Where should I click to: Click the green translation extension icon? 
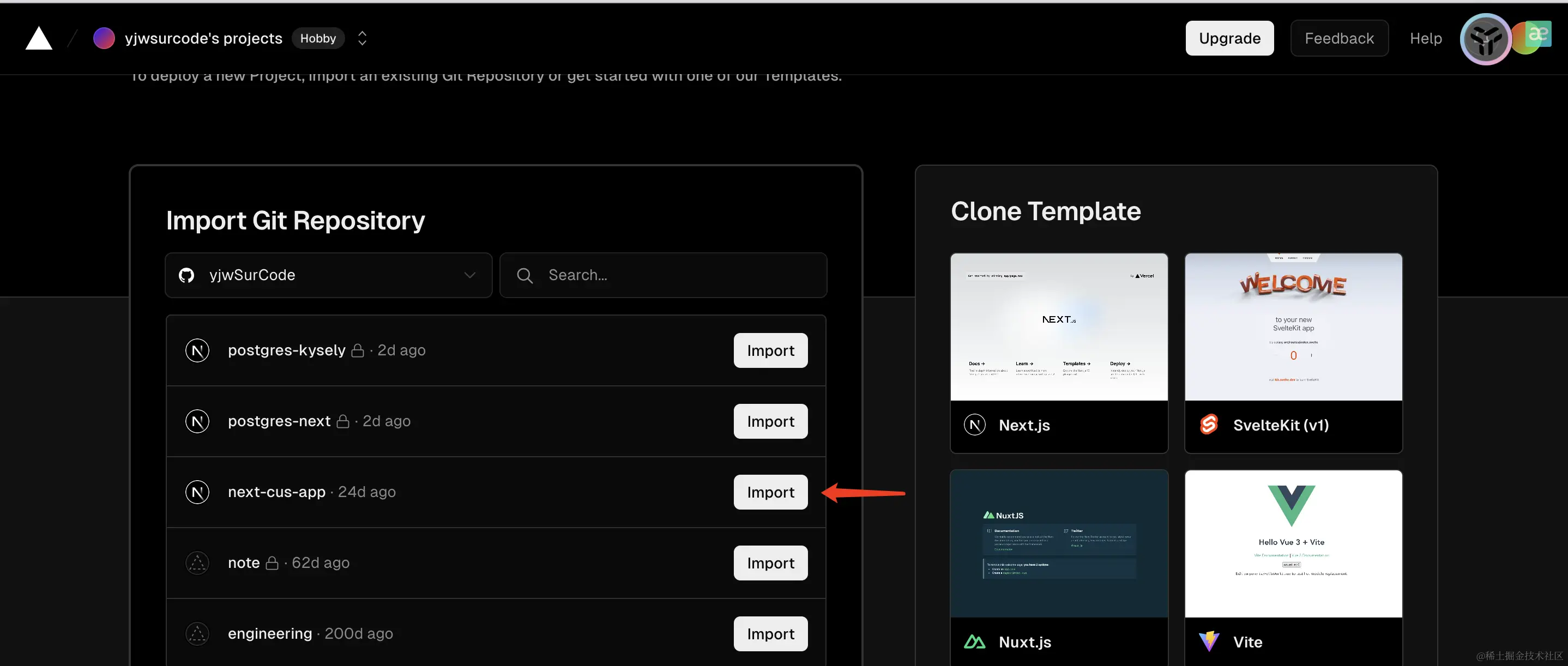[x=1537, y=34]
